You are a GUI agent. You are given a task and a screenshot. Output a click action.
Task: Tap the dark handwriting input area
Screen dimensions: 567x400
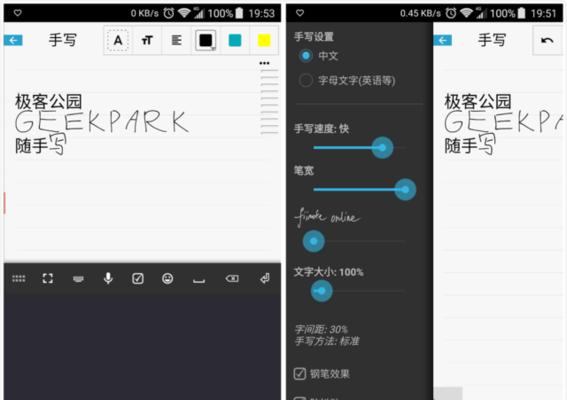point(142,347)
